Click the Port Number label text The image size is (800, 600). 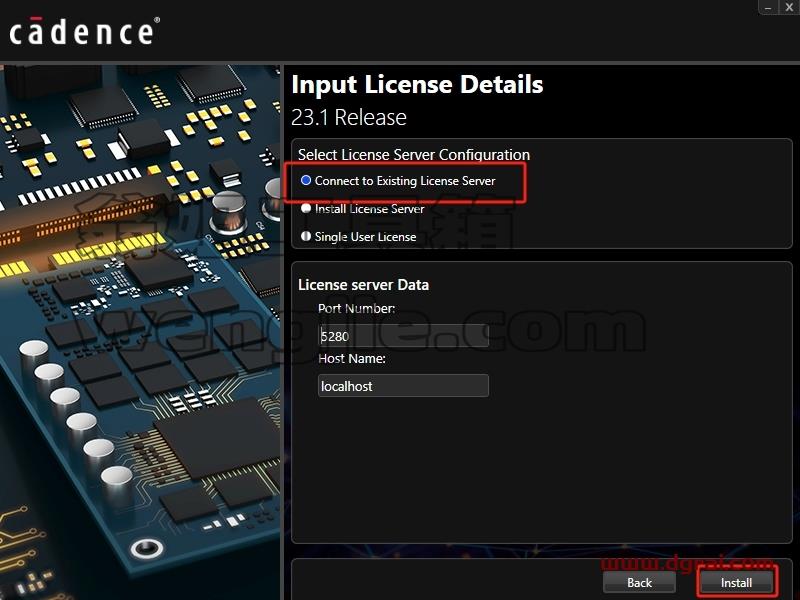point(357,308)
